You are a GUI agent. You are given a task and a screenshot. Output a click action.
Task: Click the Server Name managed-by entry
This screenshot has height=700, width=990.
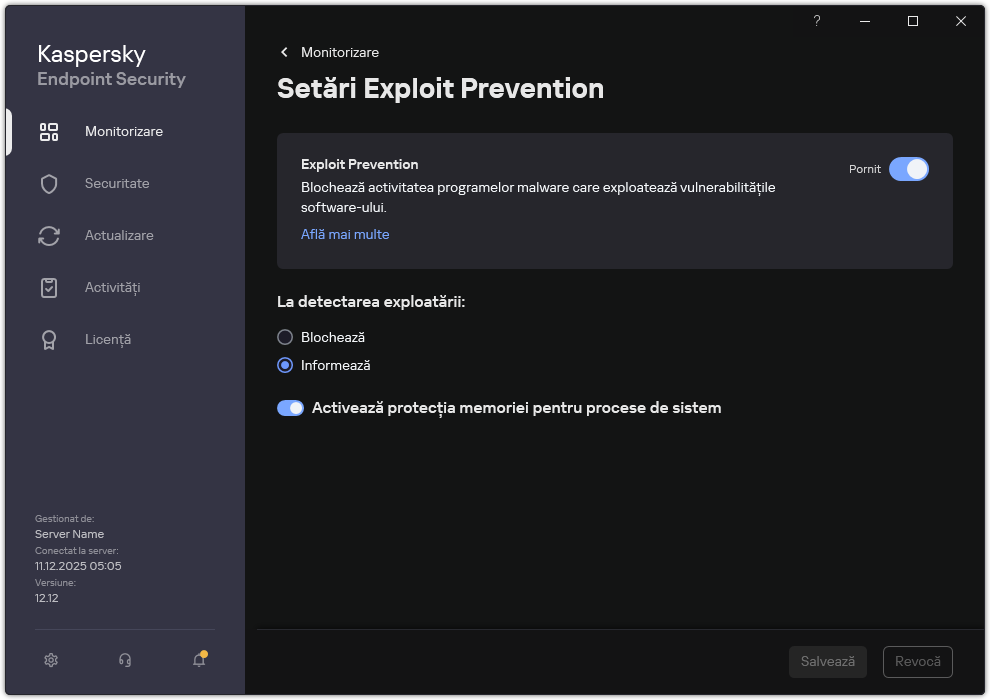pyautogui.click(x=69, y=533)
